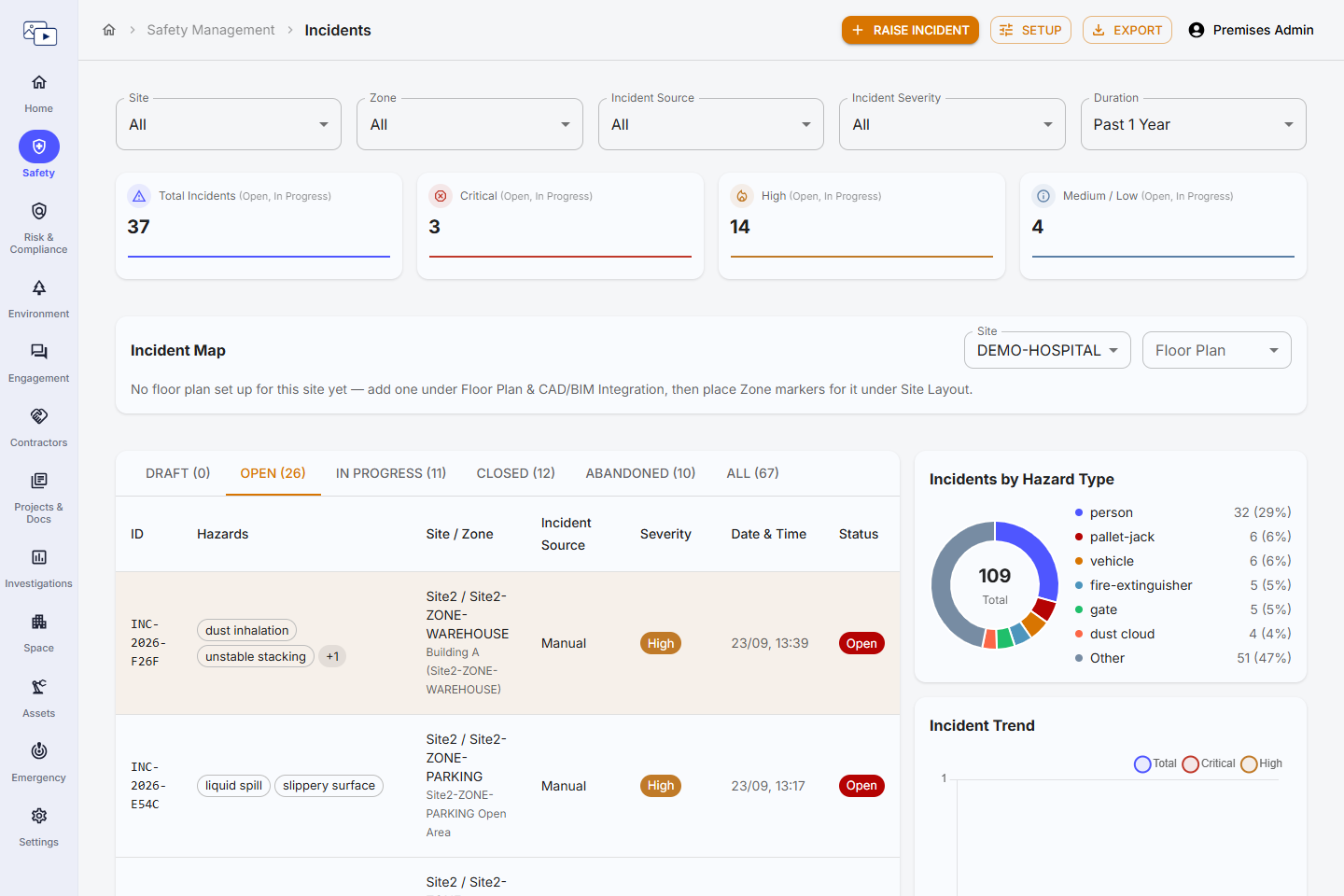The height and width of the screenshot is (896, 1344).
Task: Open Projects & Docs sidebar icon
Action: 39,481
